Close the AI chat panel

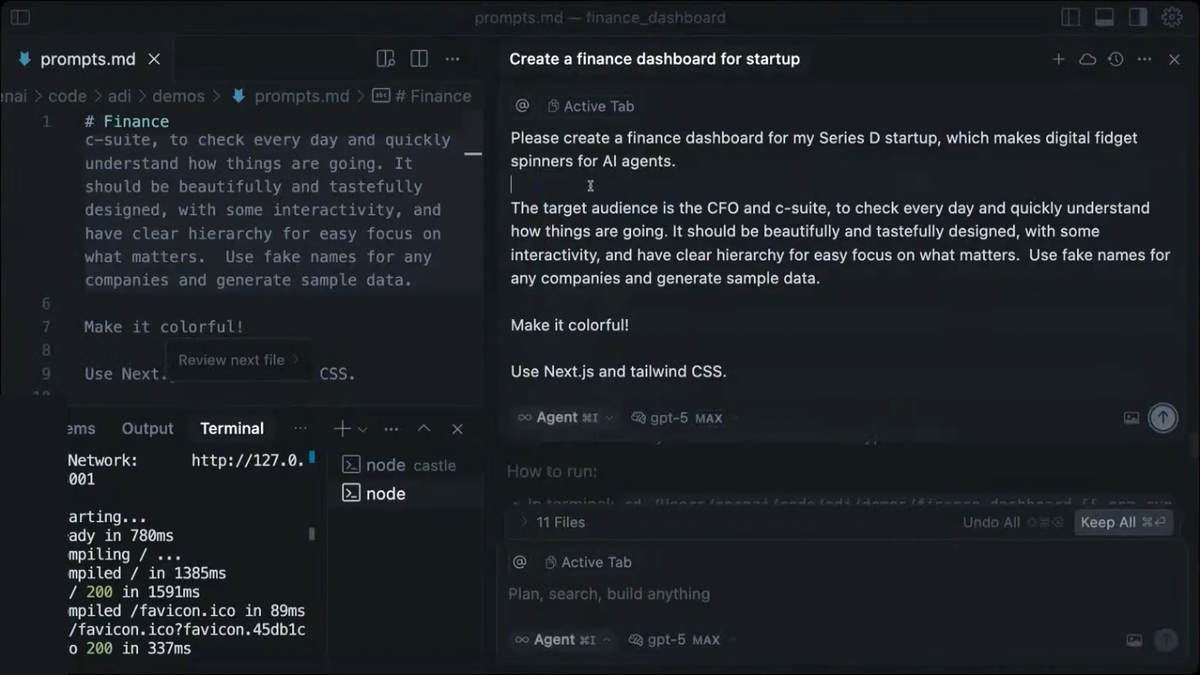pyautogui.click(x=1175, y=59)
